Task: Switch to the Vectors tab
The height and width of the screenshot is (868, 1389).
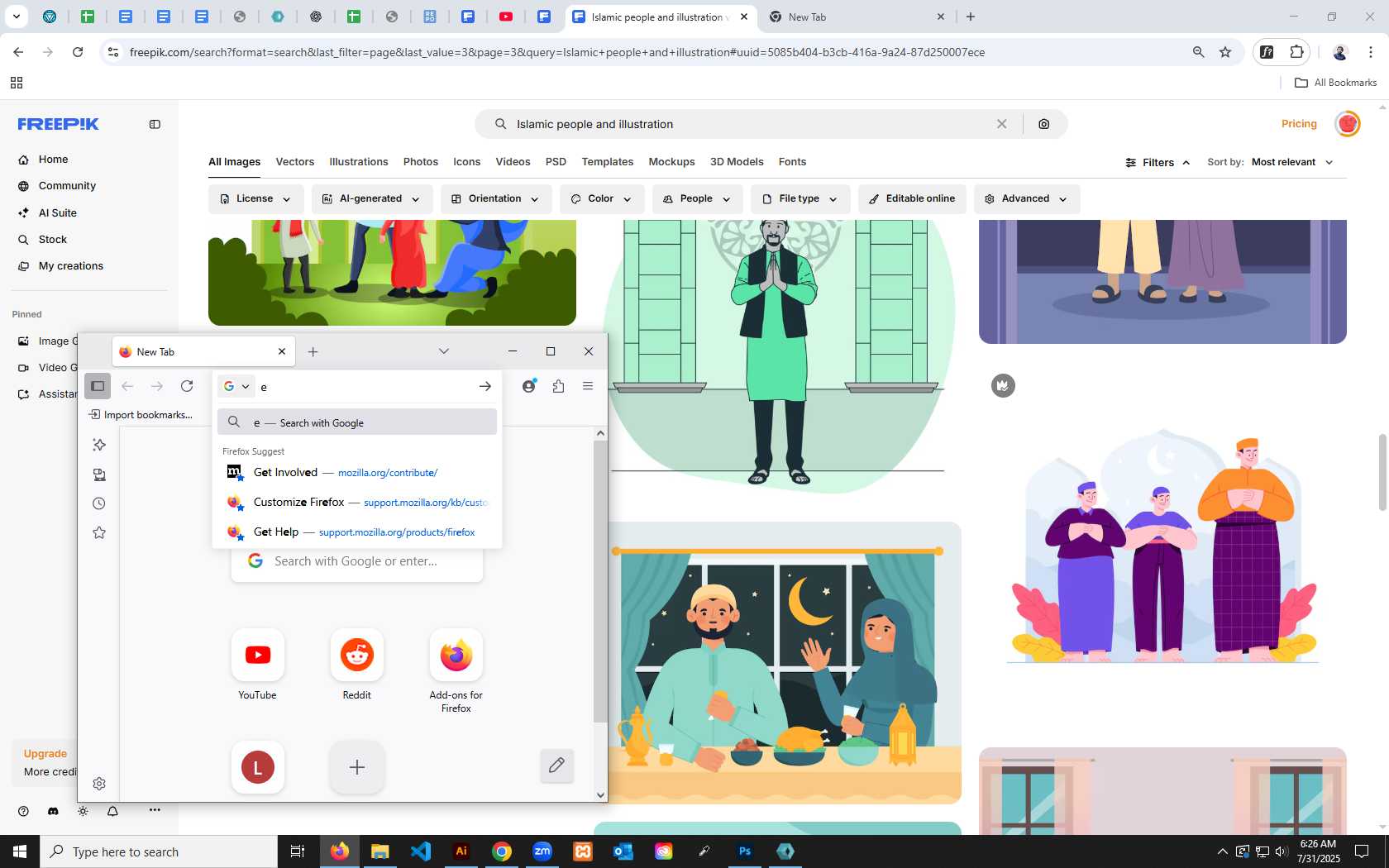Action: pos(295,162)
